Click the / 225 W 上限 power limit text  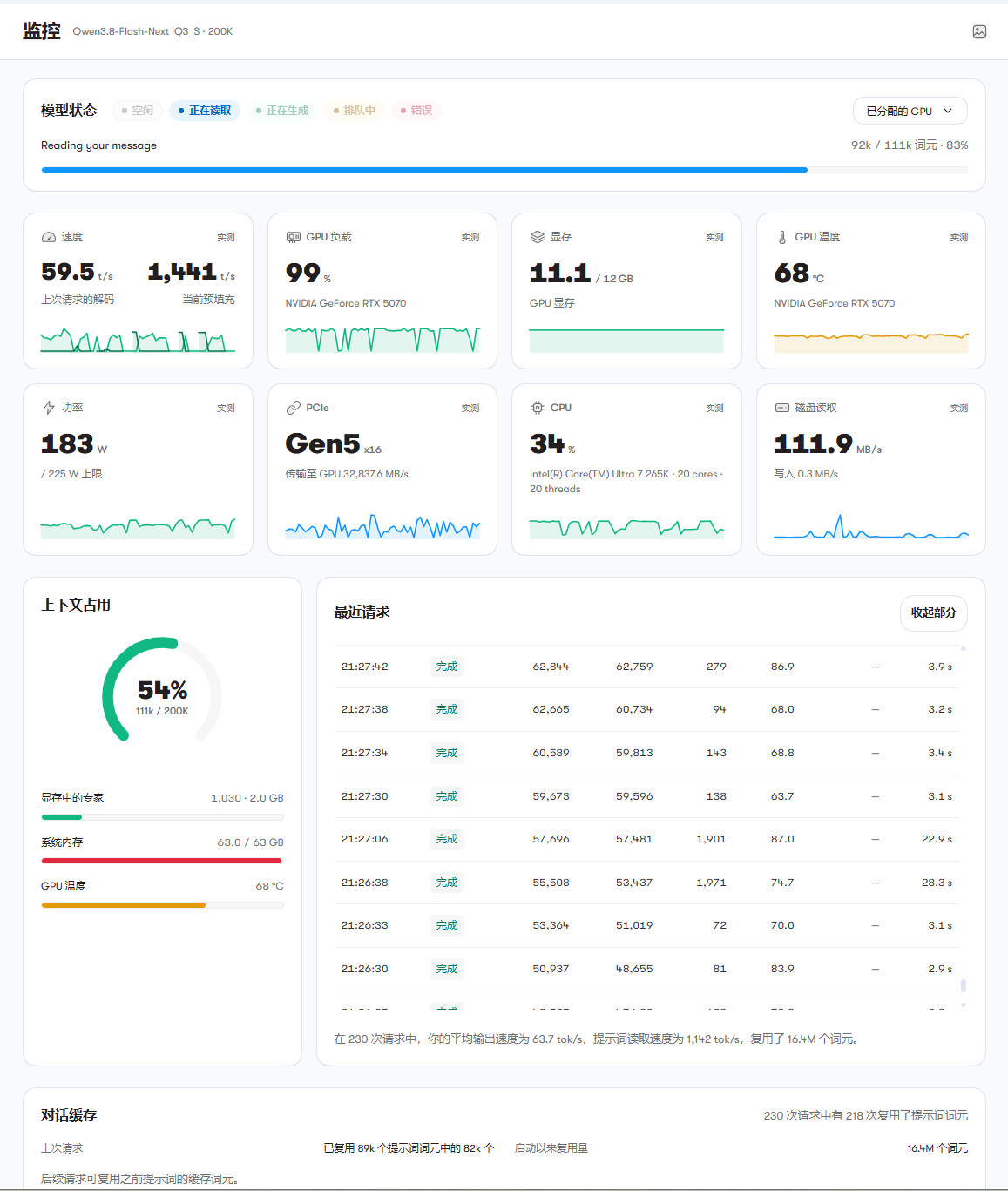click(71, 474)
